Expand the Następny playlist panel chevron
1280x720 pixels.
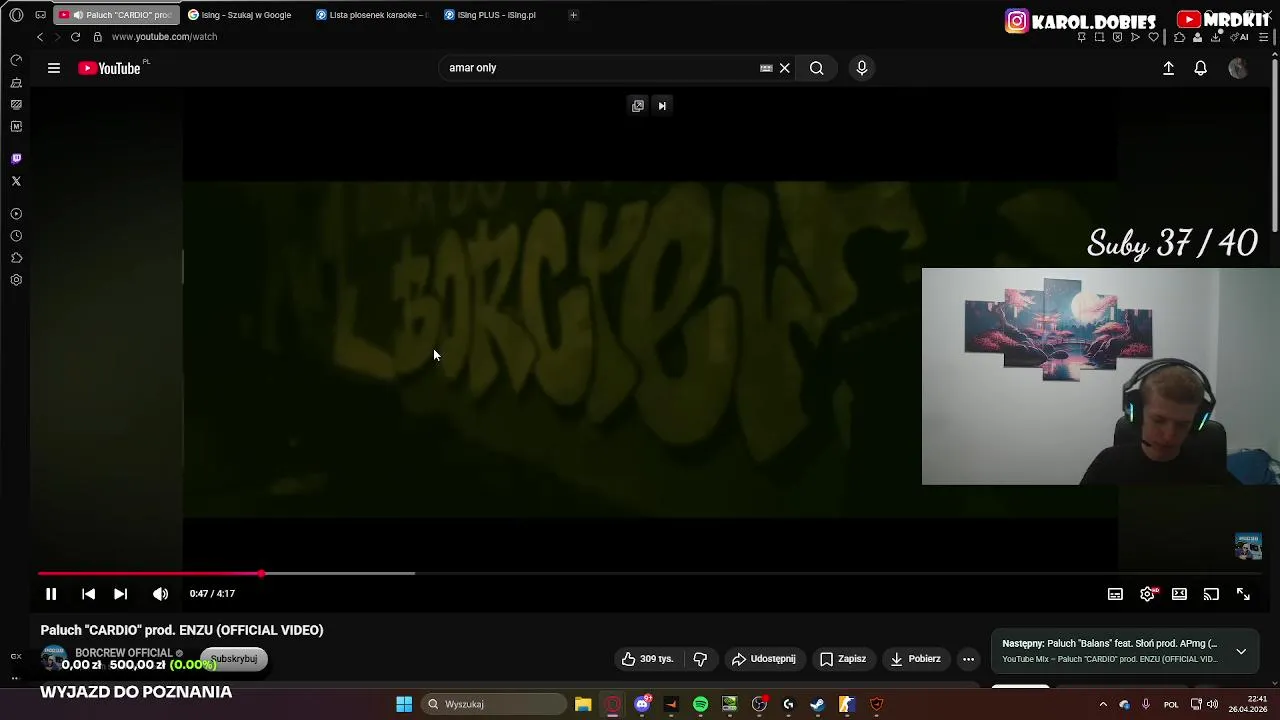(1241, 651)
